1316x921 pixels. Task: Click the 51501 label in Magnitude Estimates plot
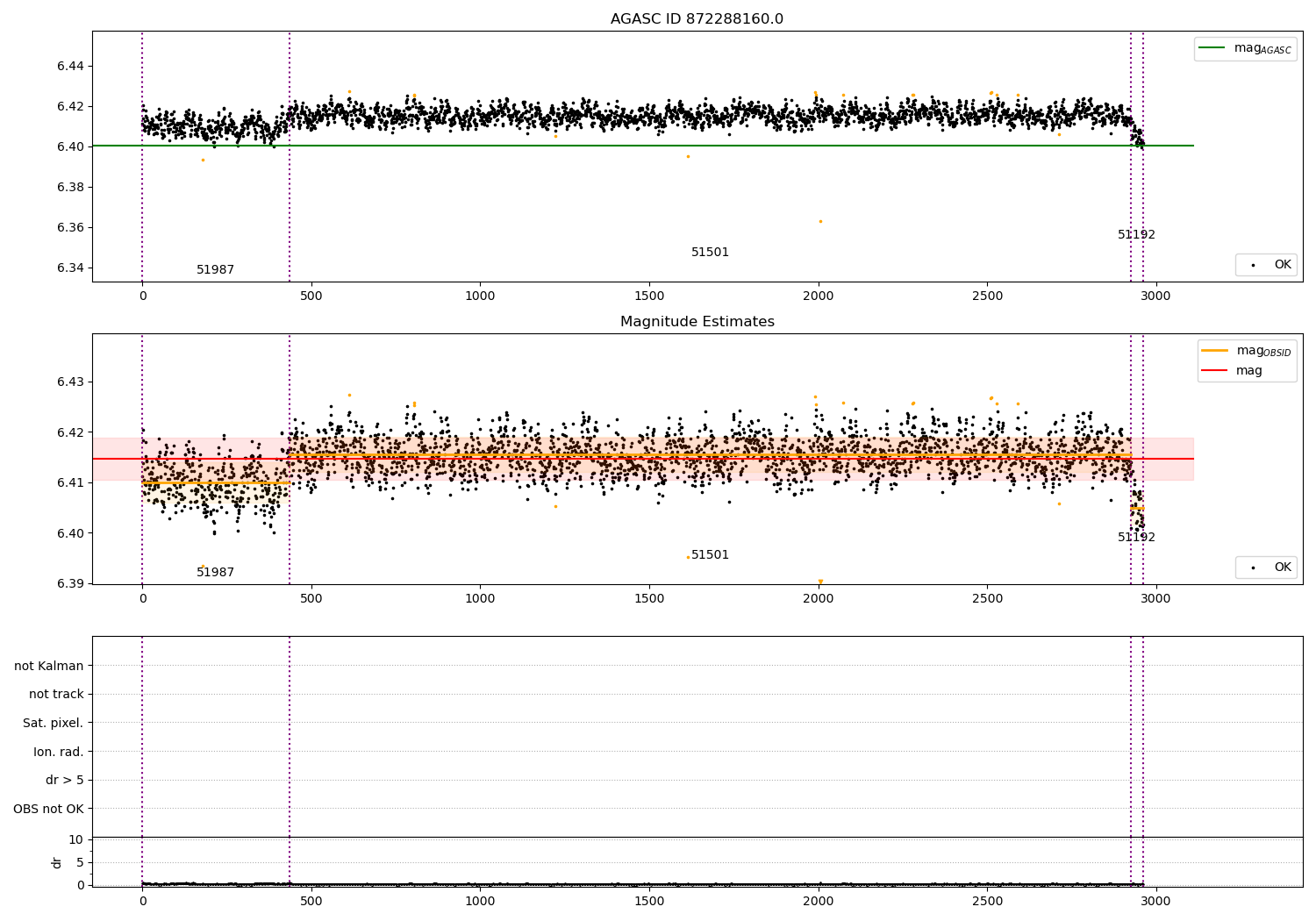(x=710, y=555)
